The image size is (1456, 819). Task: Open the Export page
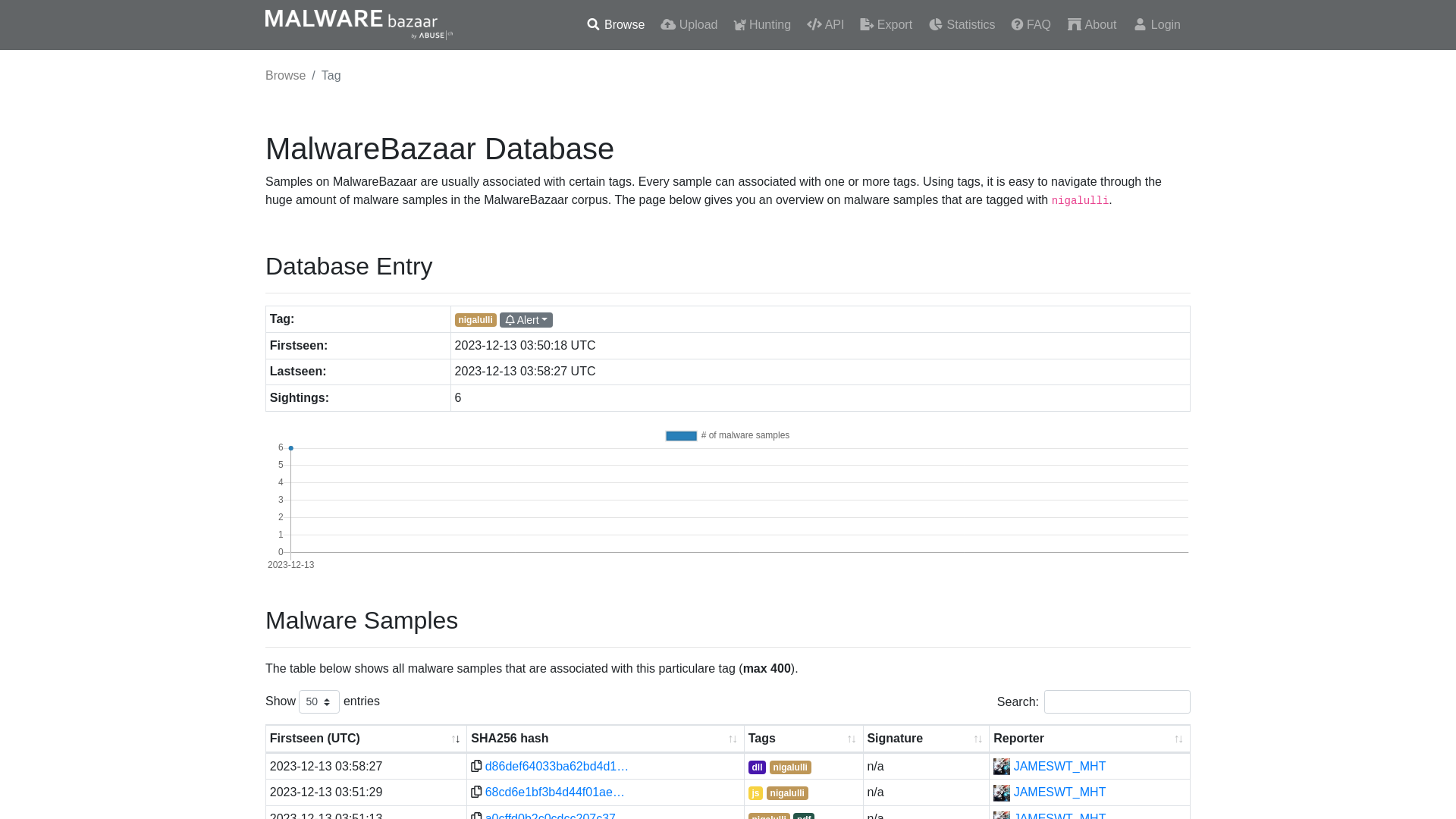886,25
